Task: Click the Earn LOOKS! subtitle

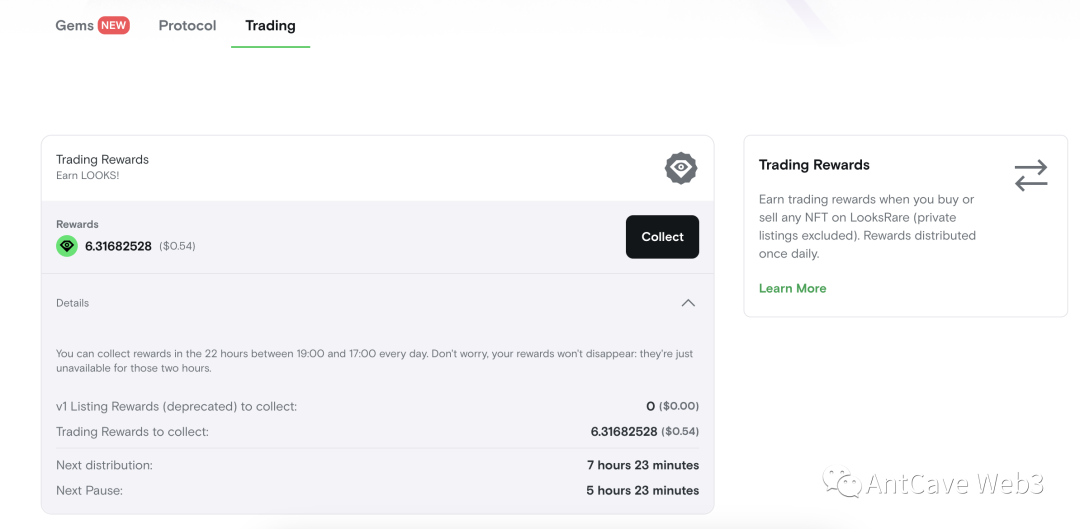Action: [87, 176]
